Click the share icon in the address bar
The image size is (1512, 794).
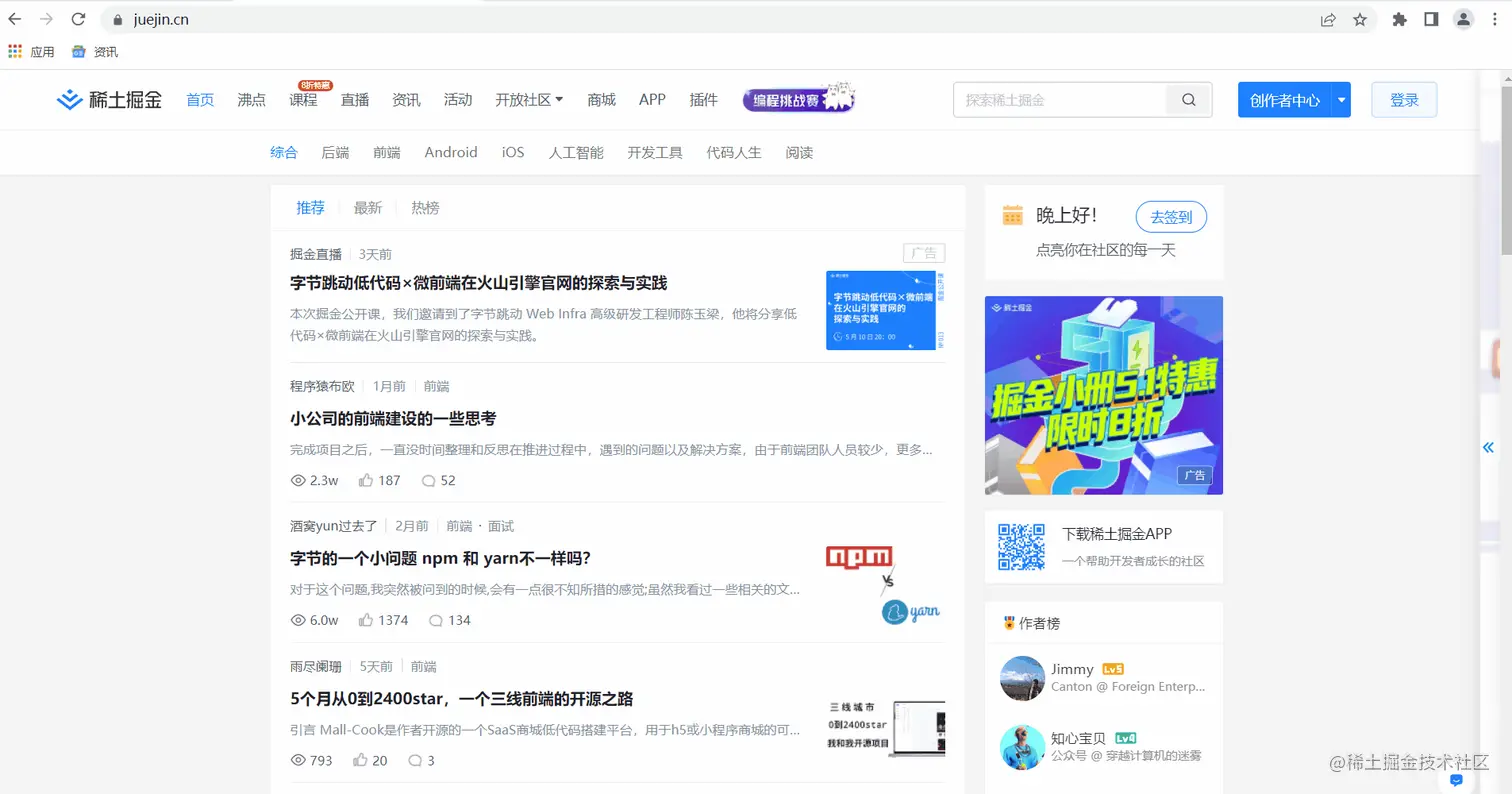point(1328,19)
